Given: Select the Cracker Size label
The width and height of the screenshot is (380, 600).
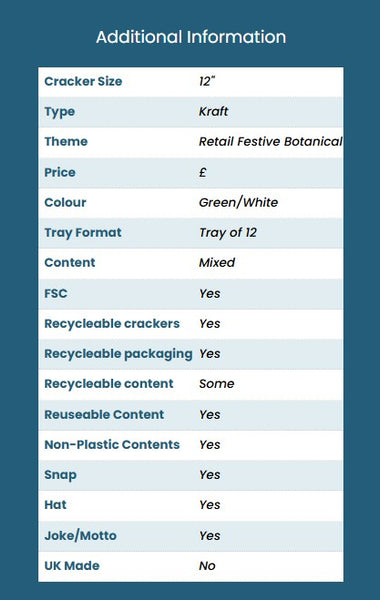Looking at the screenshot, I should click(x=83, y=81).
